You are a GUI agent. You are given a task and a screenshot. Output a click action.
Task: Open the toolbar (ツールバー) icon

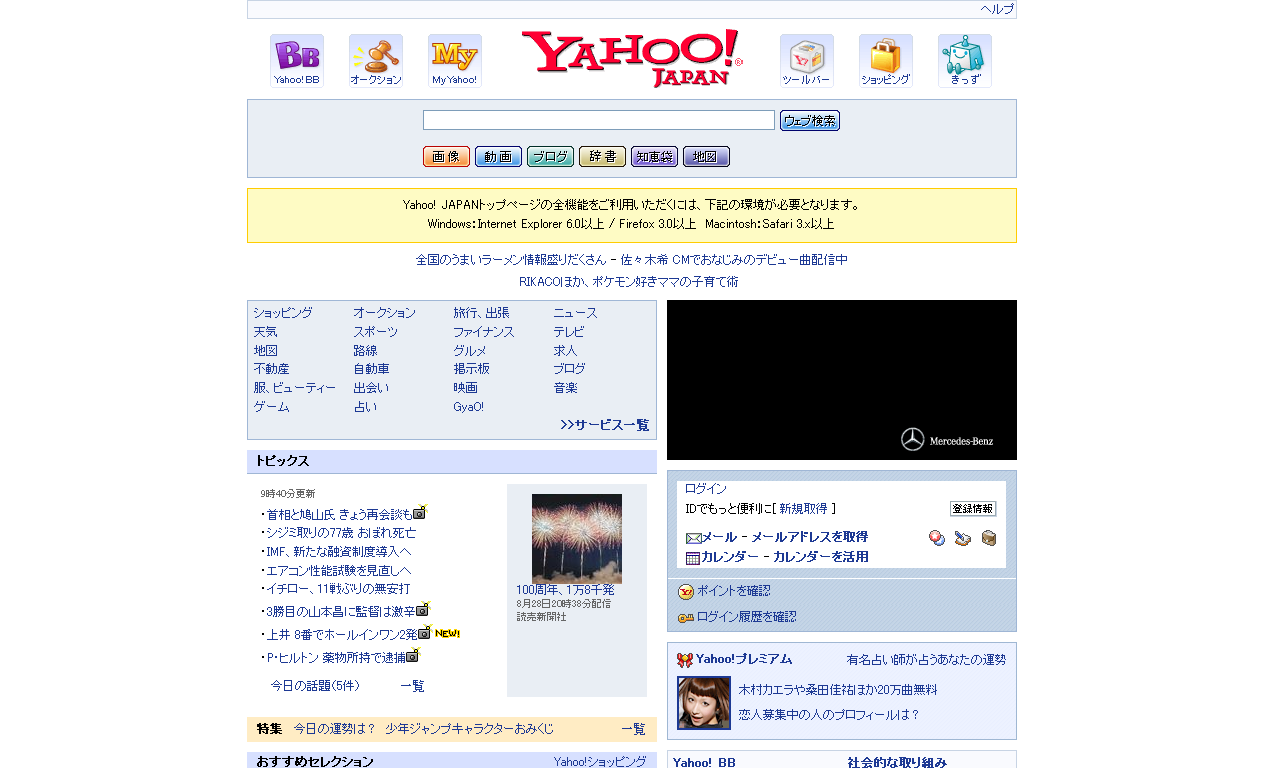(807, 61)
